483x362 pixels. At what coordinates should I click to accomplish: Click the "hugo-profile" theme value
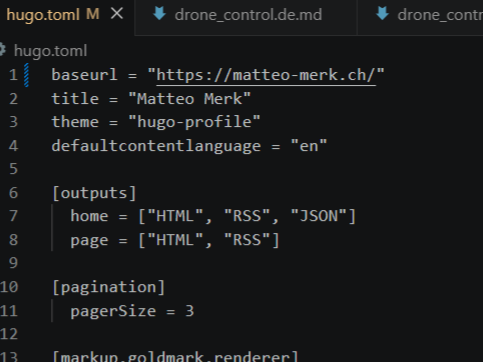[194, 122]
